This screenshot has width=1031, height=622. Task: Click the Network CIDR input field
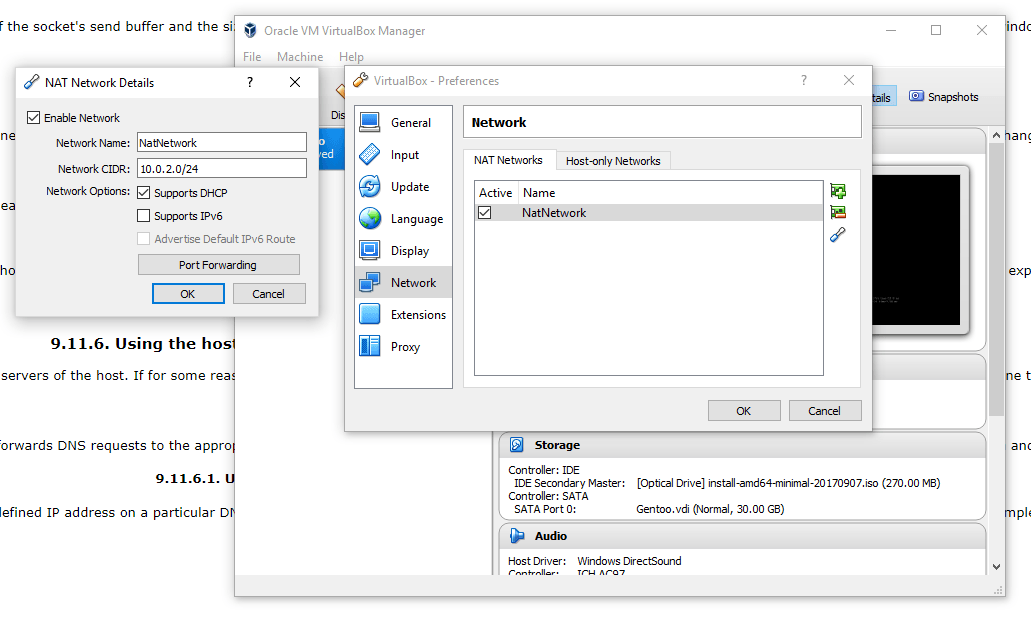(221, 168)
